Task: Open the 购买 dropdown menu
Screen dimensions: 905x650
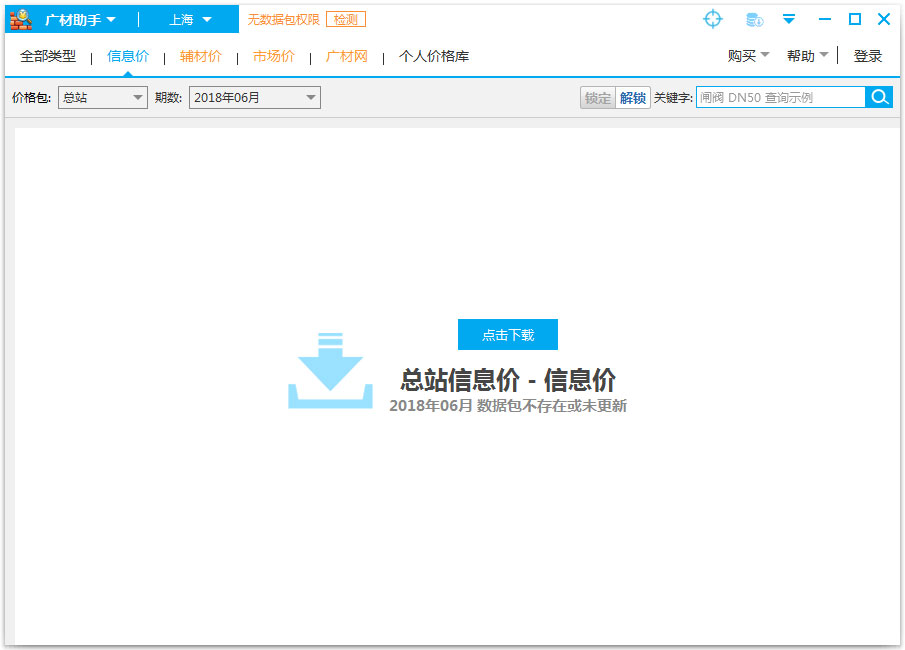Action: [748, 56]
